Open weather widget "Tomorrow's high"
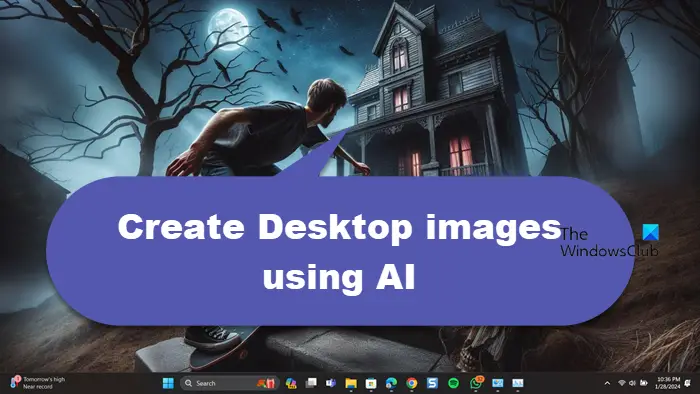 pos(38,383)
